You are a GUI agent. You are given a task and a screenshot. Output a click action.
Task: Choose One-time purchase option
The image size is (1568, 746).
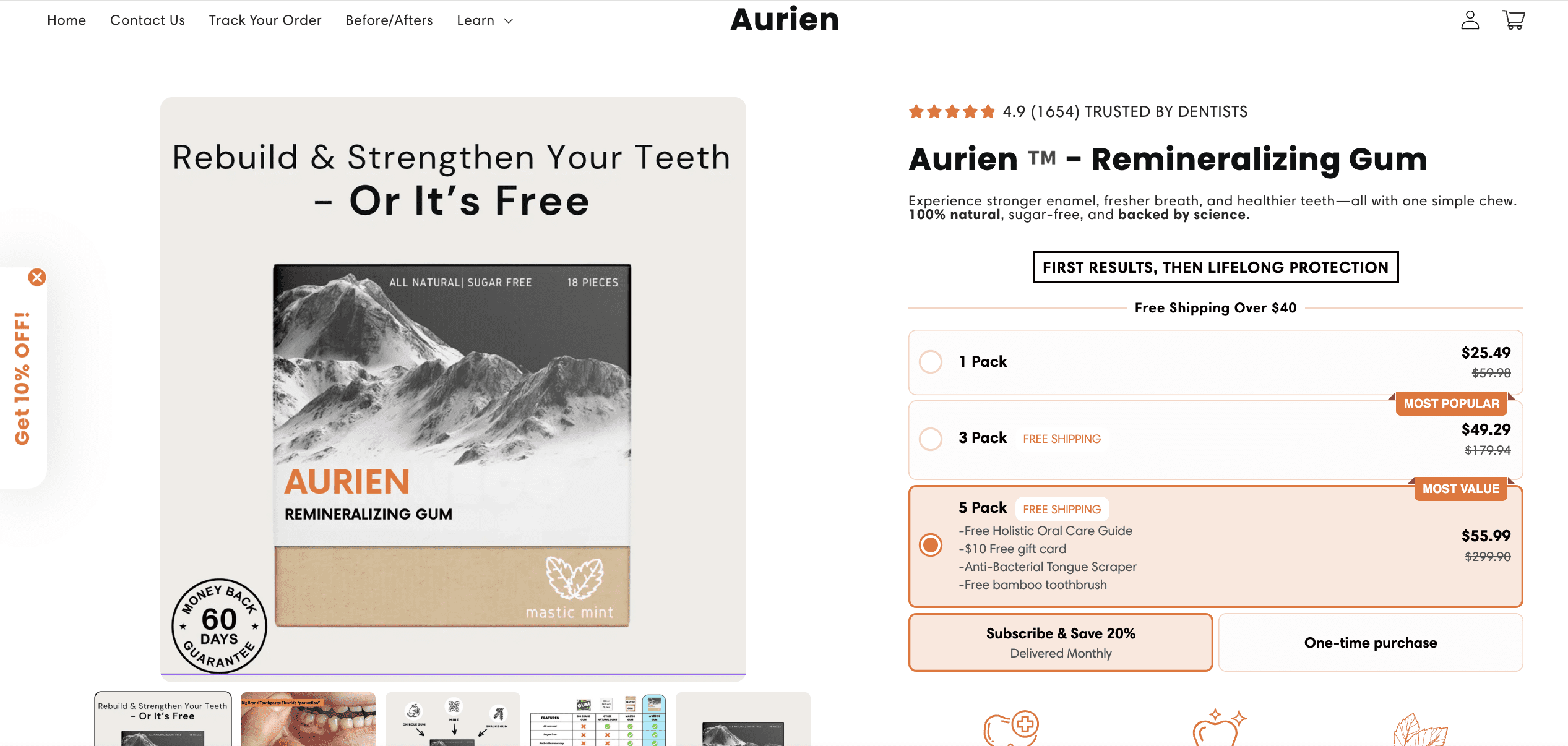click(x=1371, y=642)
